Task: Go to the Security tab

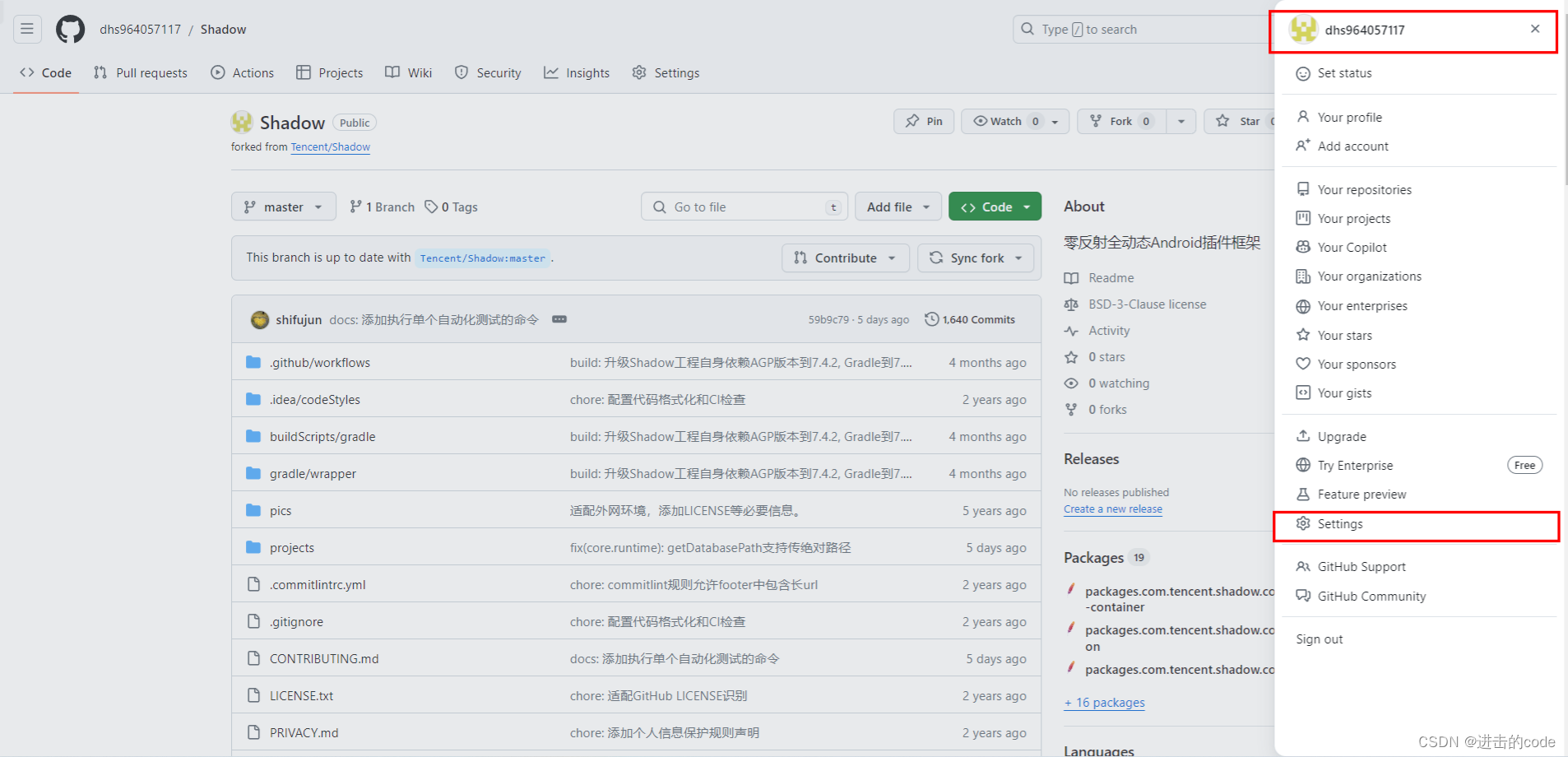Action: pos(488,72)
